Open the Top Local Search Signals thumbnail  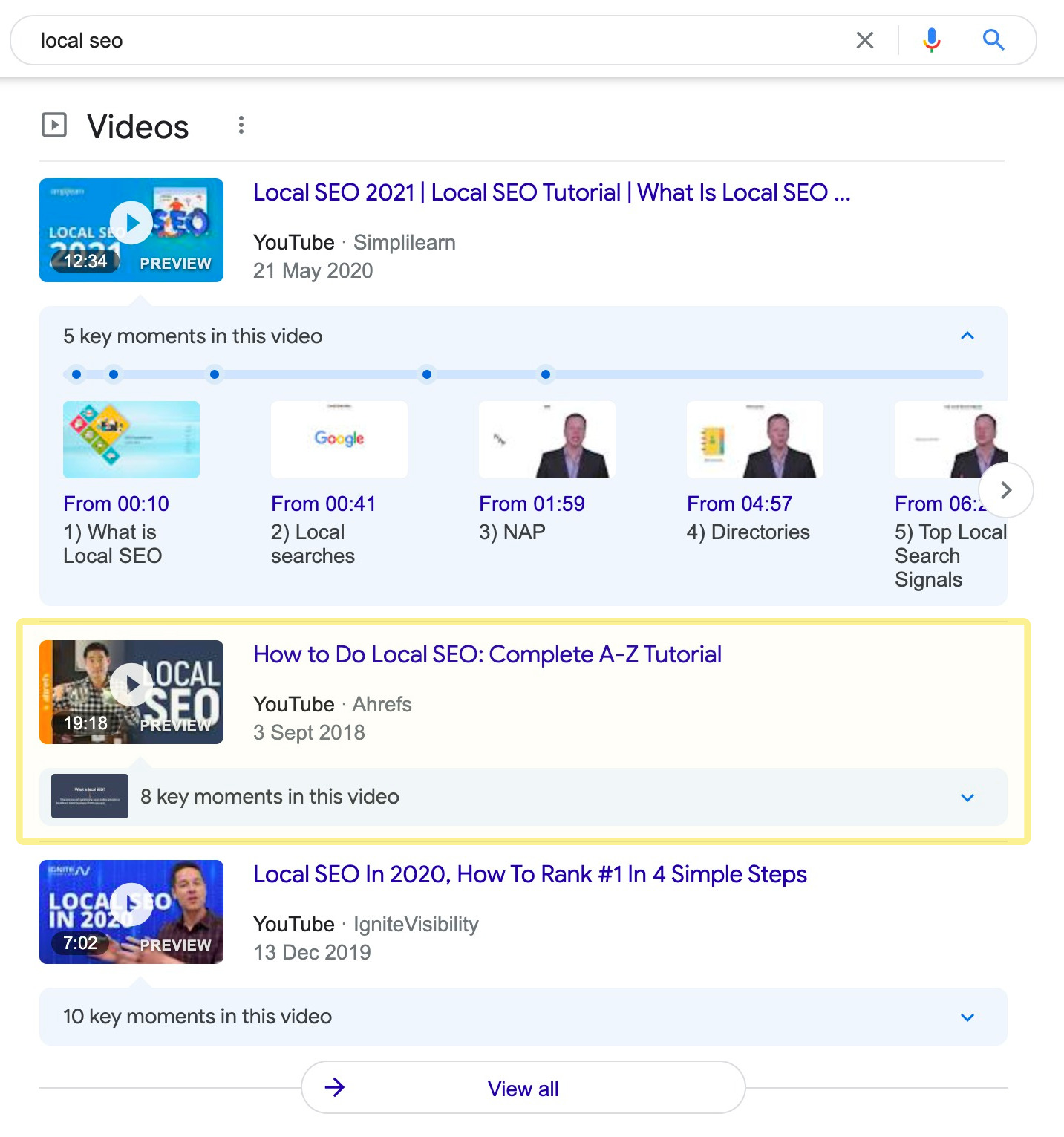pos(951,440)
